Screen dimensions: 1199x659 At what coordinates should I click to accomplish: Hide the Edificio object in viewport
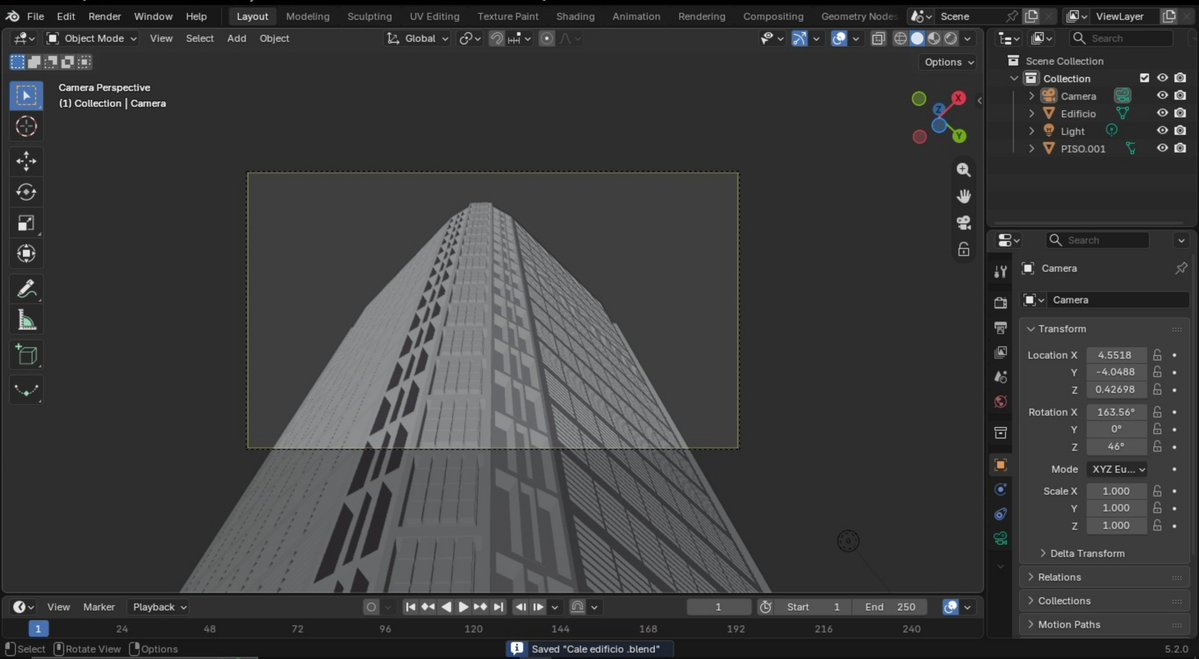[x=1162, y=113]
